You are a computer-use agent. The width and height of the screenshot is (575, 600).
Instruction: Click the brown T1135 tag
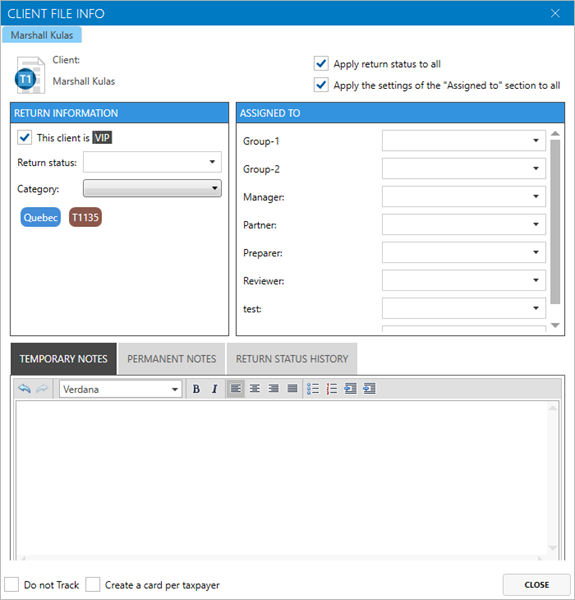click(85, 217)
